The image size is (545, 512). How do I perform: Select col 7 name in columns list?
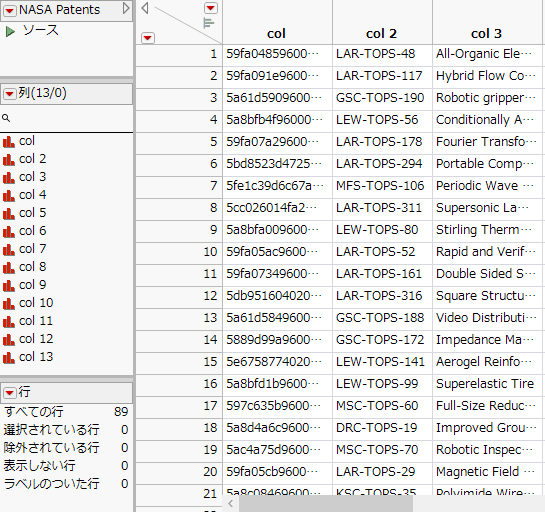32,249
